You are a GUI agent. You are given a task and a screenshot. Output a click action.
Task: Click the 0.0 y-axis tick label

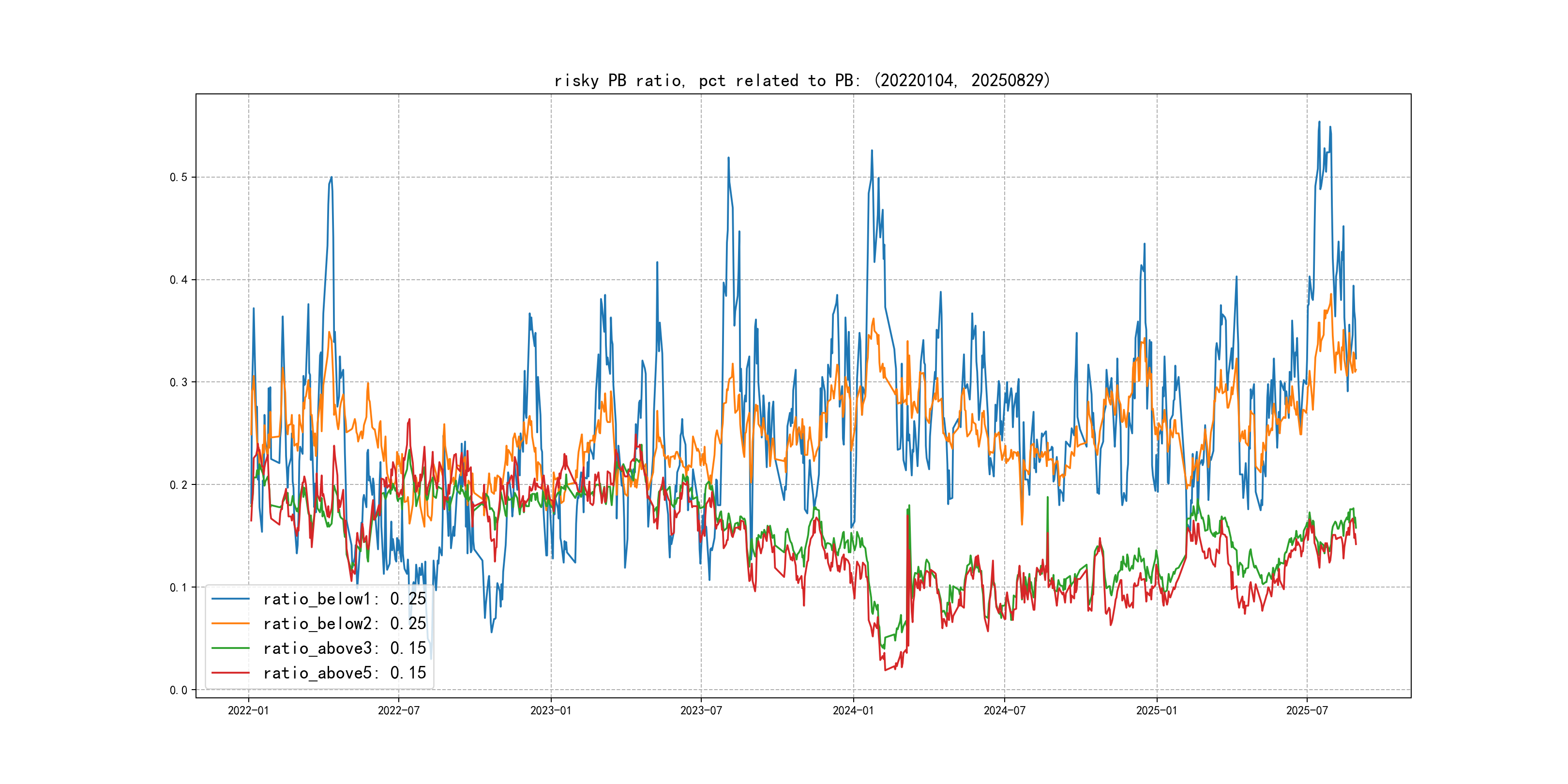click(x=179, y=690)
